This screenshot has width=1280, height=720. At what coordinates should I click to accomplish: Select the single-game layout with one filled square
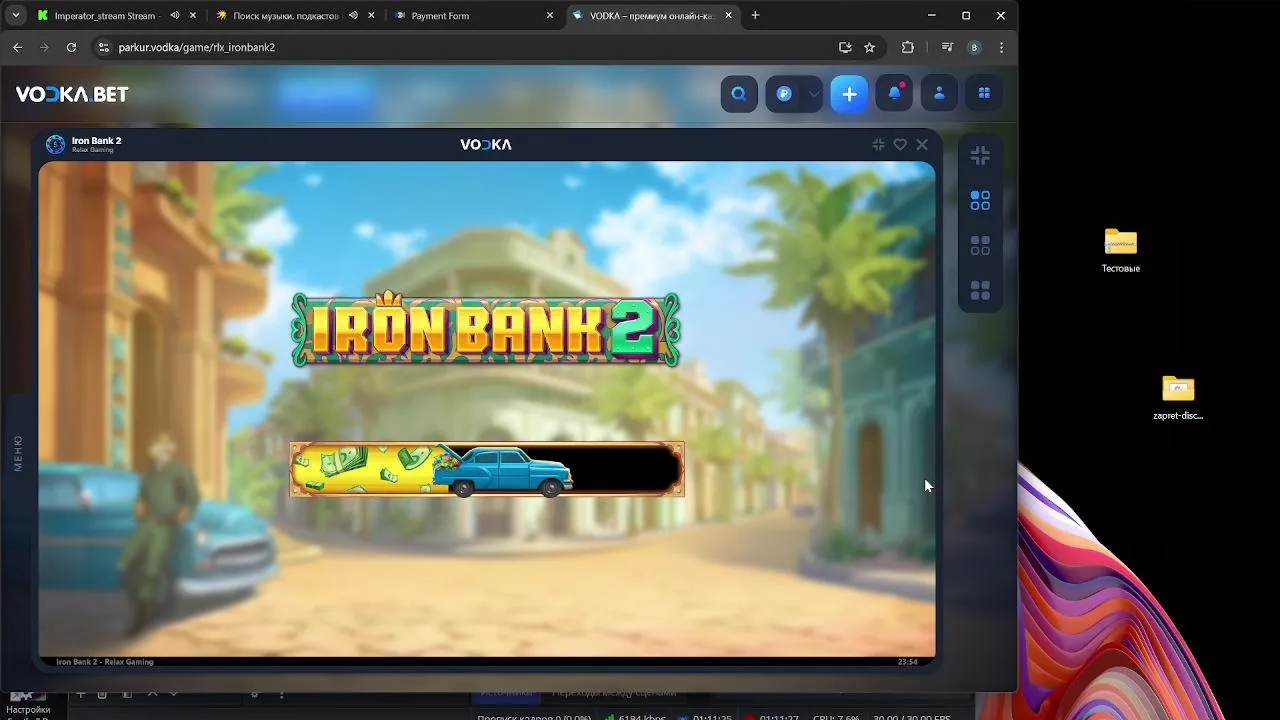tap(980, 201)
